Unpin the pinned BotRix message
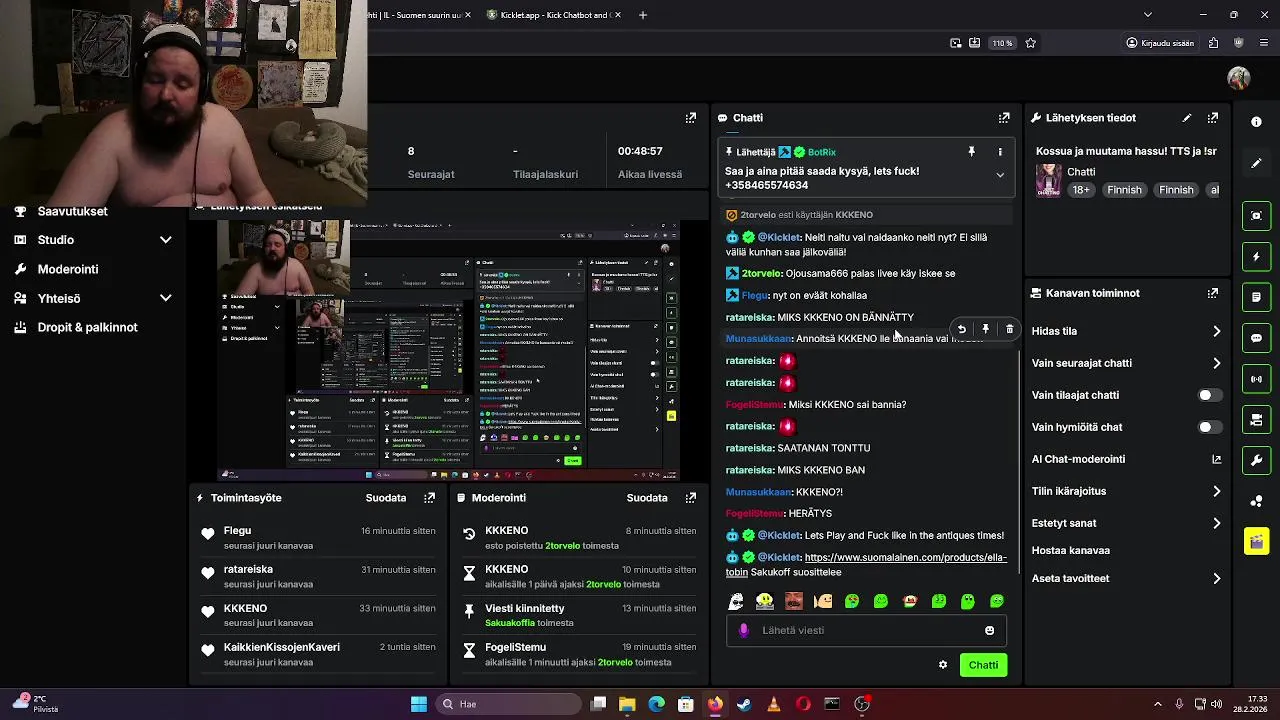Screen dimensions: 1280x720 click(x=971, y=152)
